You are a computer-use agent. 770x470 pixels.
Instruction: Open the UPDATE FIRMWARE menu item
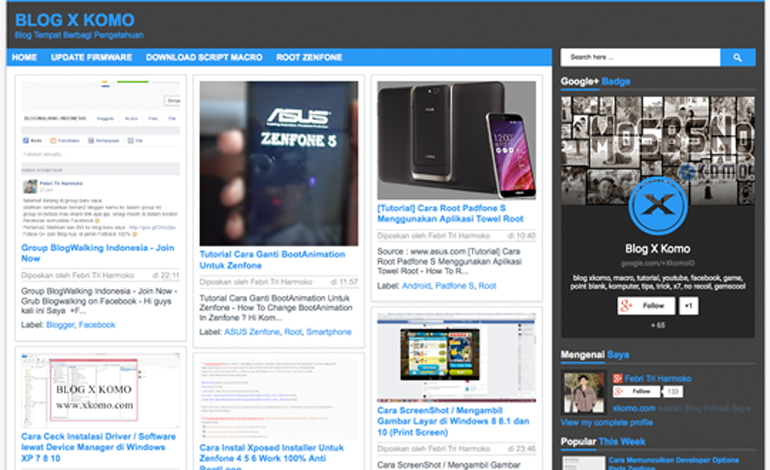tap(91, 57)
